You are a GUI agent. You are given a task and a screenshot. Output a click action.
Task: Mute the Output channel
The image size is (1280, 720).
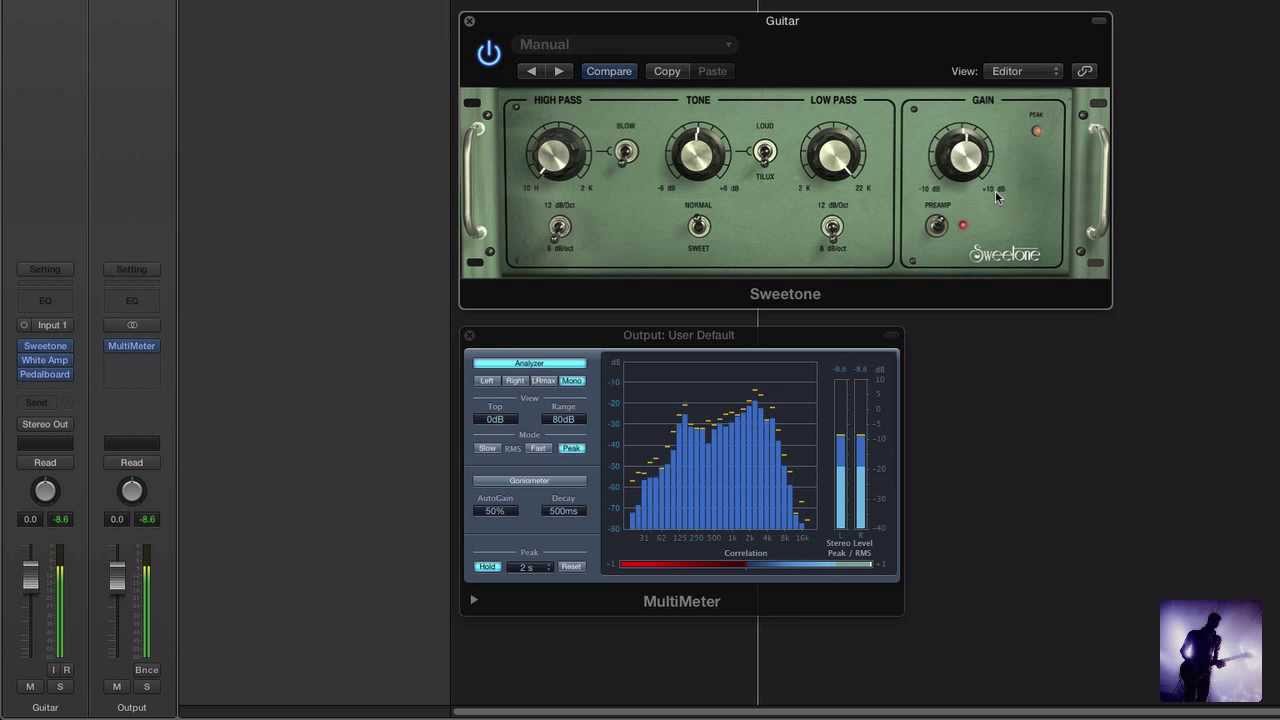[117, 687]
